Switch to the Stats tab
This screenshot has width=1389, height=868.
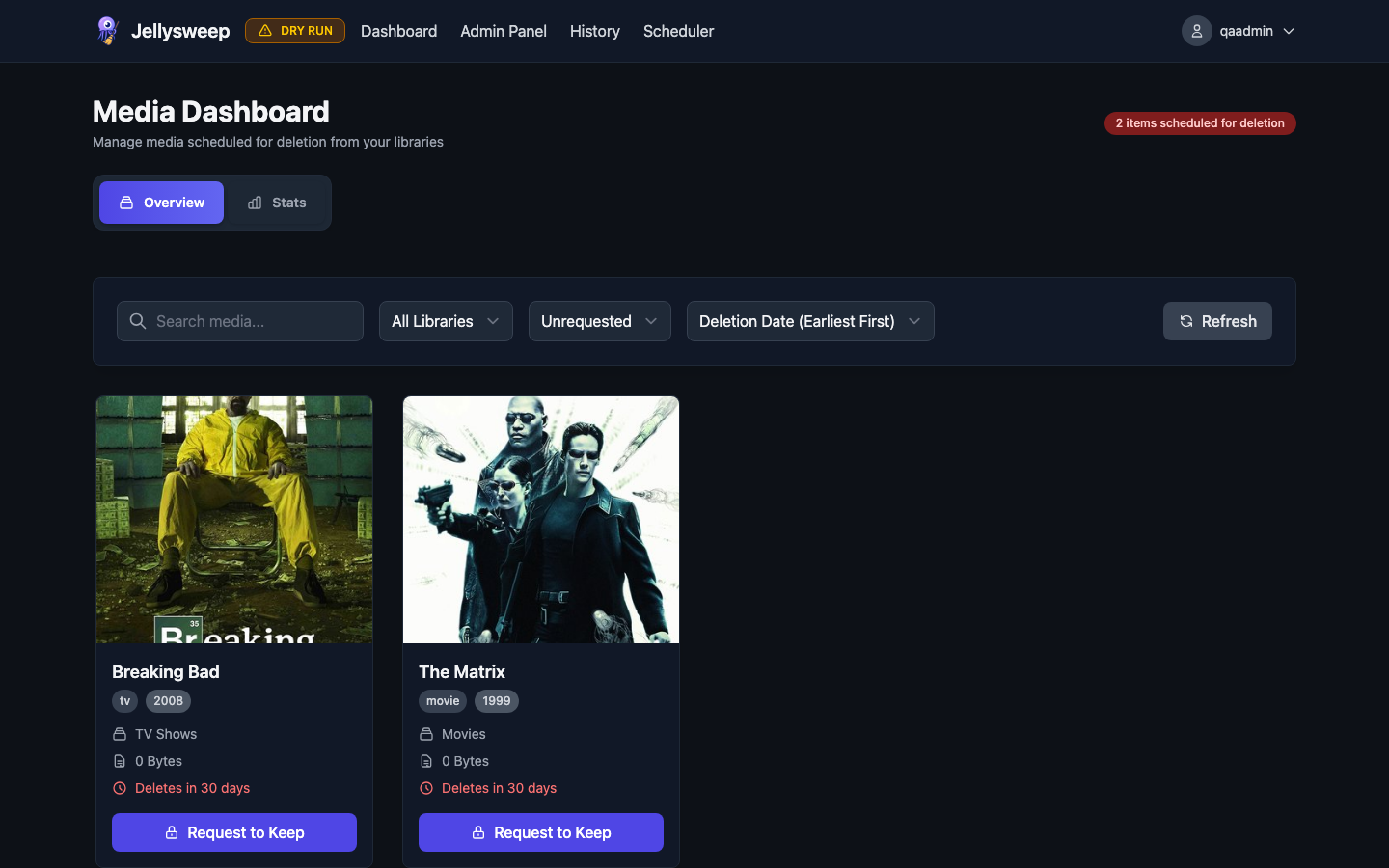click(277, 203)
